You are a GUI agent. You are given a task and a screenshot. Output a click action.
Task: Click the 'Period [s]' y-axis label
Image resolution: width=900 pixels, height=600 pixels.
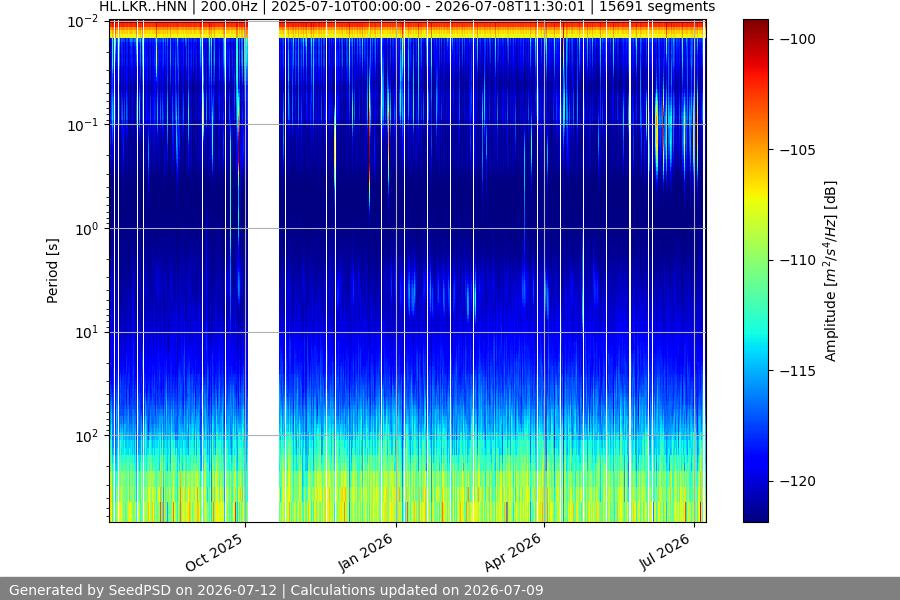(x=52, y=271)
